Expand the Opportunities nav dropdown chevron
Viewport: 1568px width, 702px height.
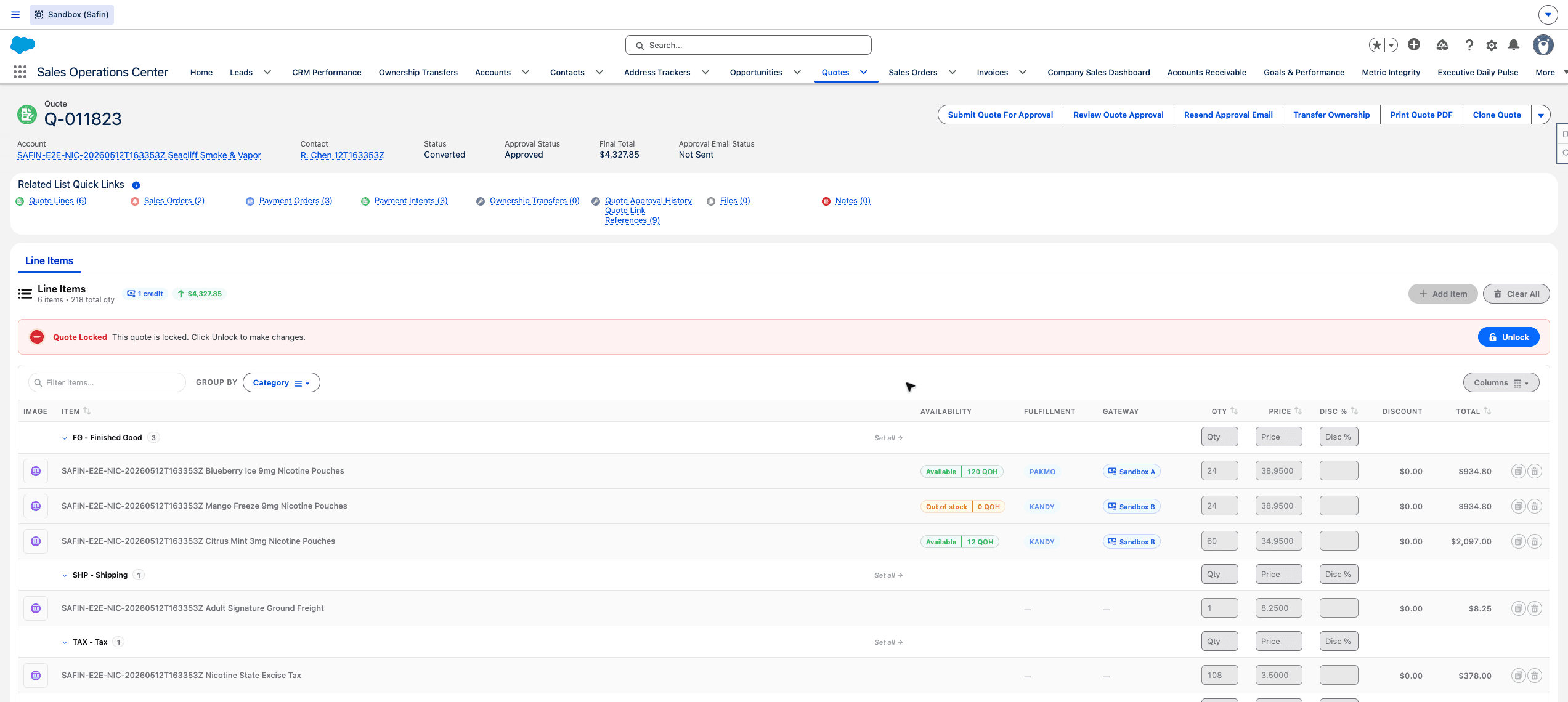tap(797, 72)
